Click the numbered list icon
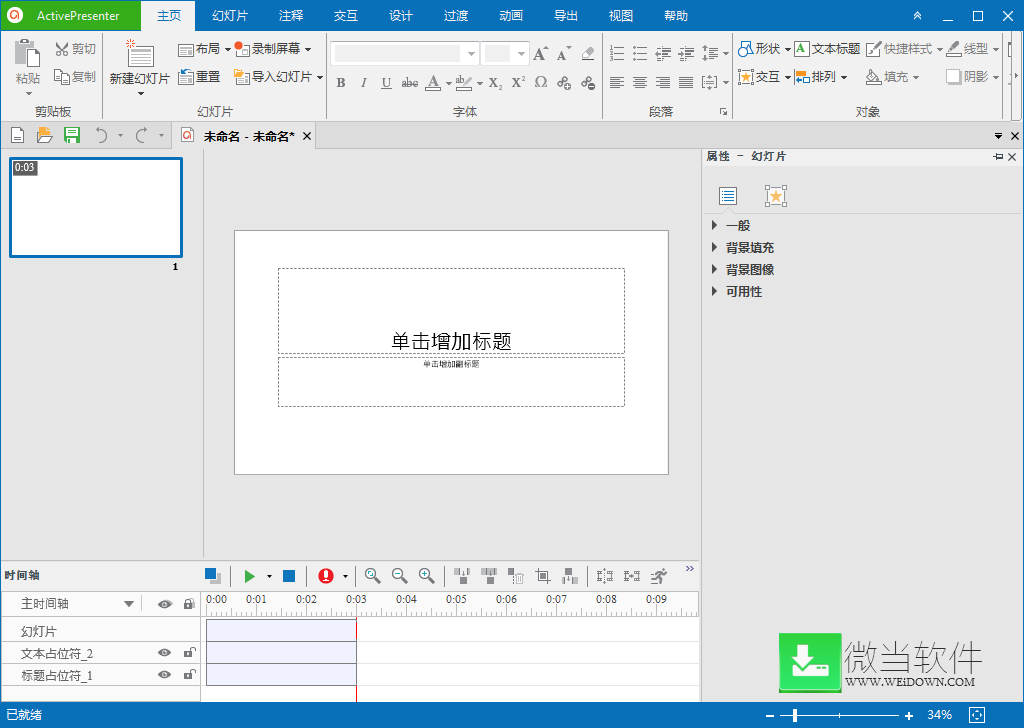Screen dimensions: 1024x728 click(x=616, y=54)
